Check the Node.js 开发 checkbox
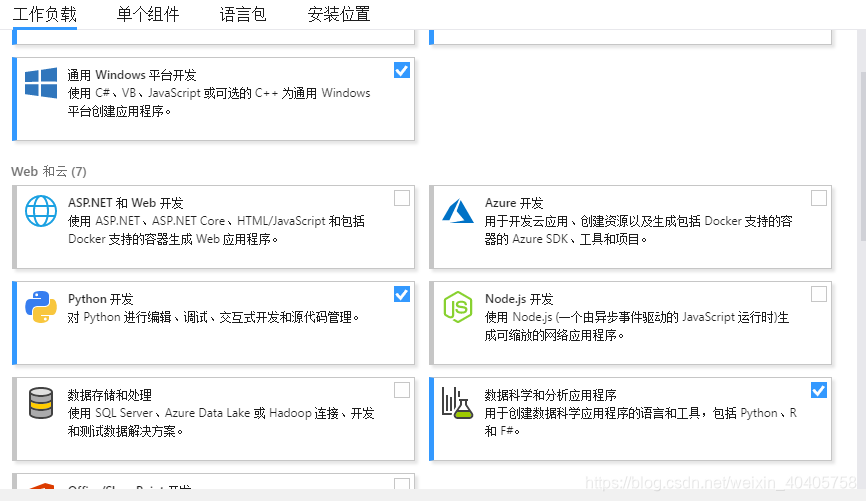The image size is (866, 501). pos(819,294)
